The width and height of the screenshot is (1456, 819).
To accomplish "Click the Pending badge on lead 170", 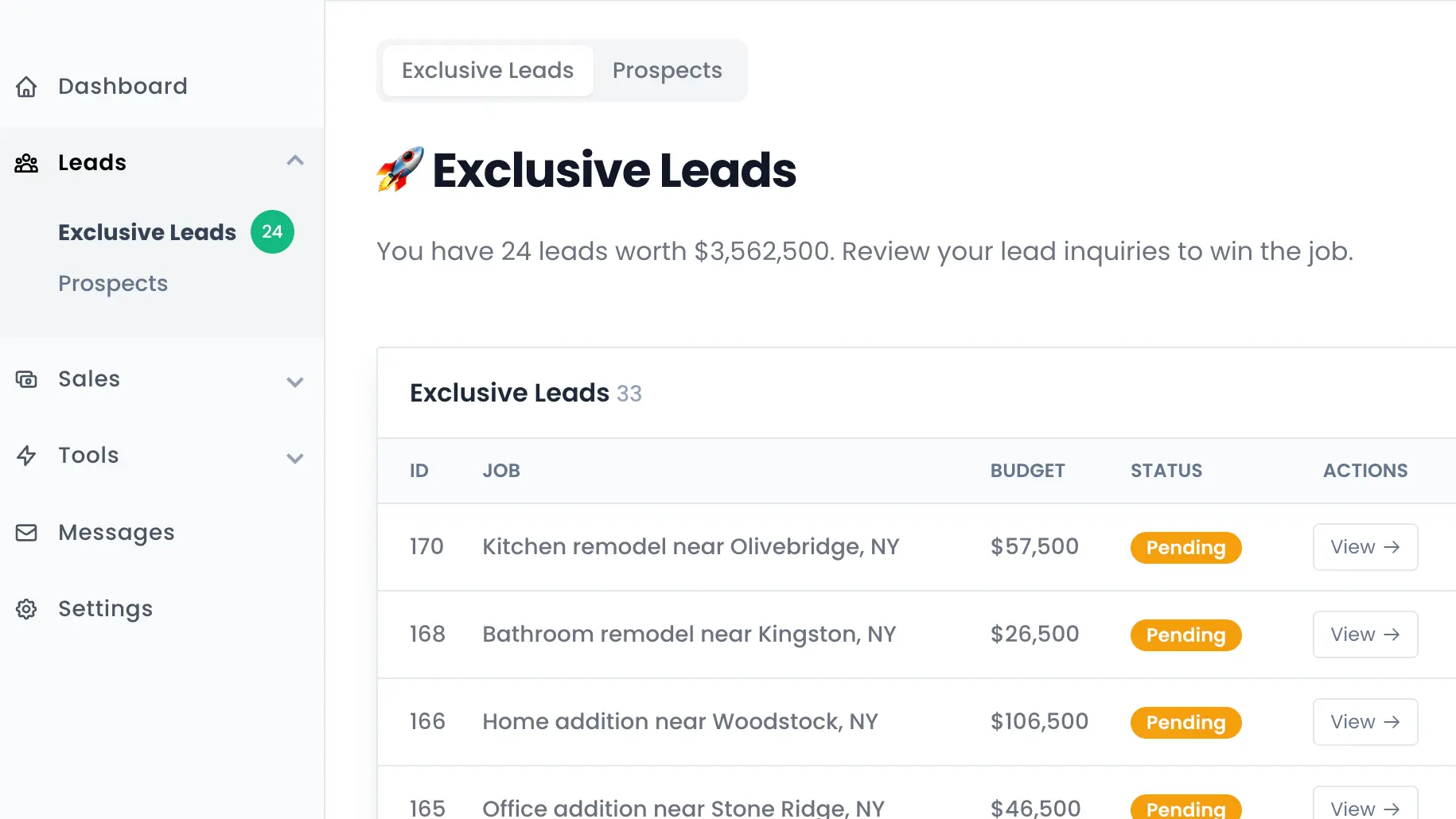I will tap(1185, 547).
